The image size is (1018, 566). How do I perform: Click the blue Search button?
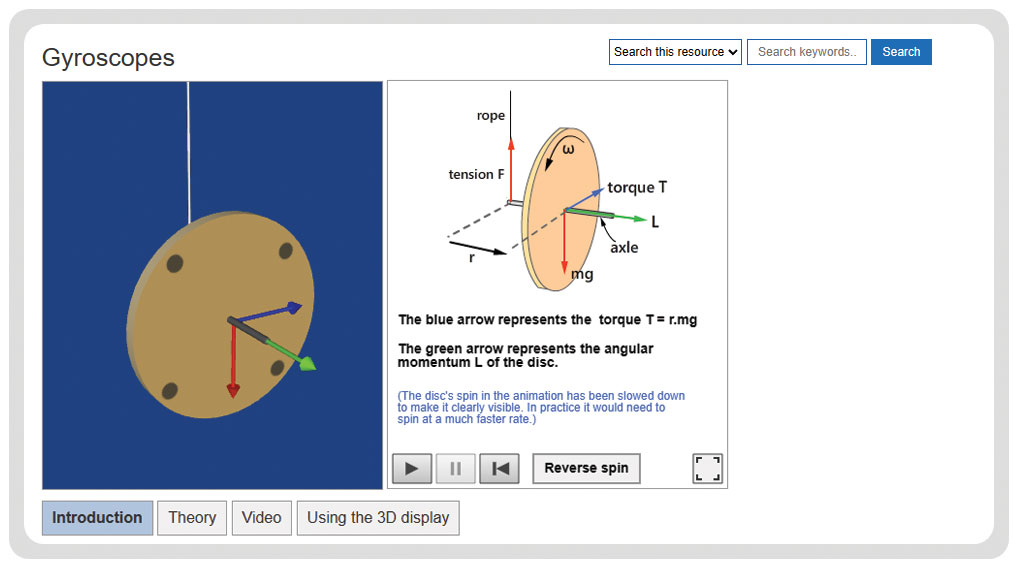(x=901, y=52)
